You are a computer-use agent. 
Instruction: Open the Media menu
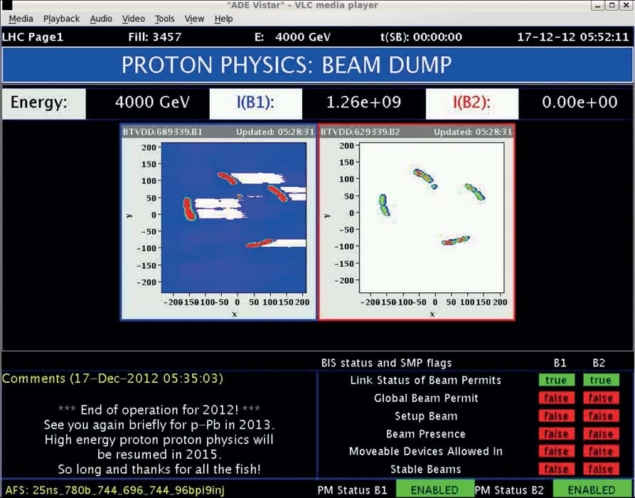(21, 18)
